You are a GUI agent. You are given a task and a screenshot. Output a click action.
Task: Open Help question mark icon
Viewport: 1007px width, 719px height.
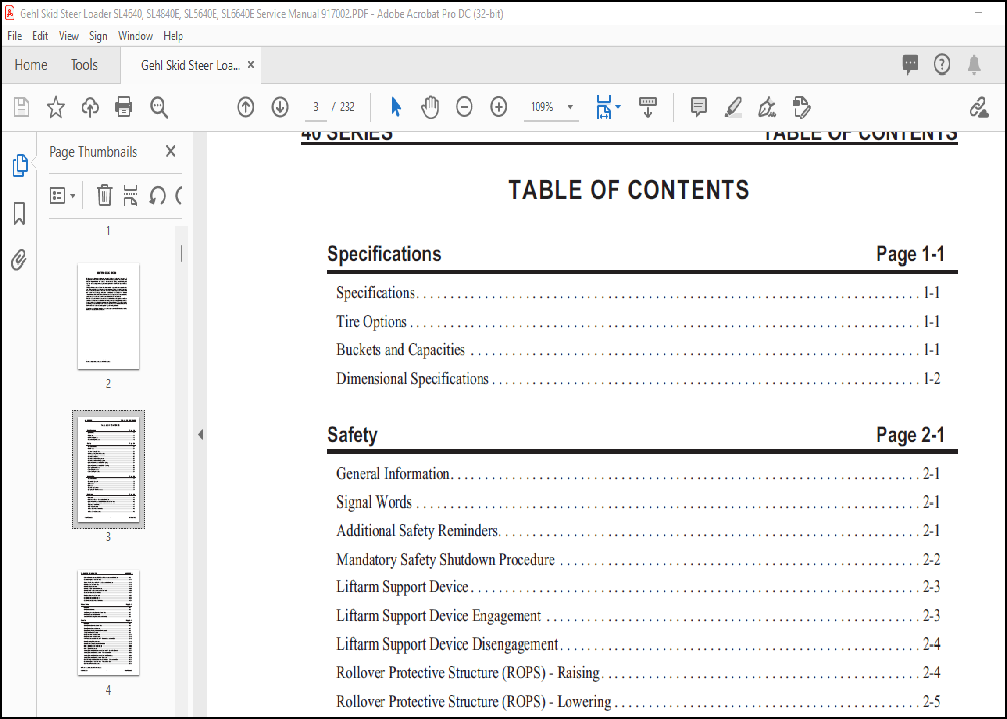pyautogui.click(x=942, y=64)
